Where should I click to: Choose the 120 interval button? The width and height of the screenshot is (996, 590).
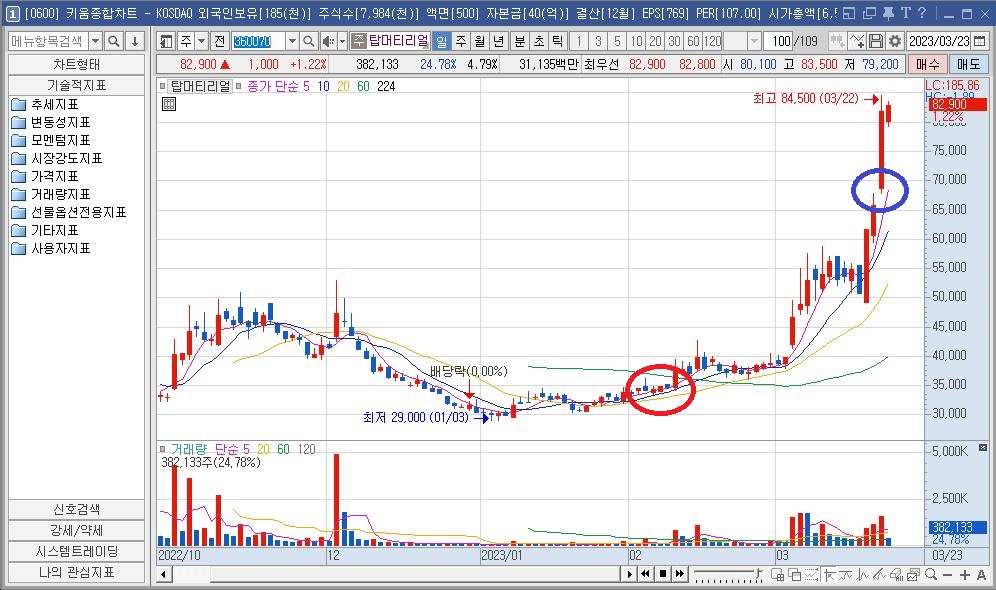(x=713, y=41)
